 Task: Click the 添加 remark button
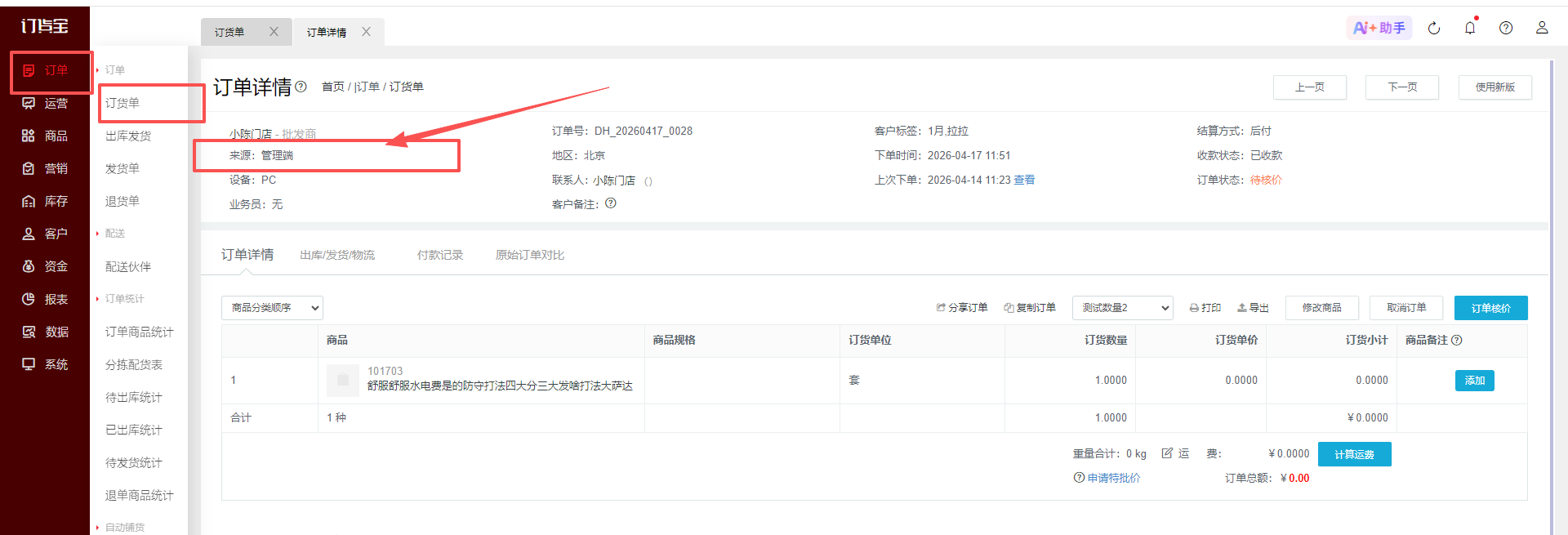tap(1475, 381)
